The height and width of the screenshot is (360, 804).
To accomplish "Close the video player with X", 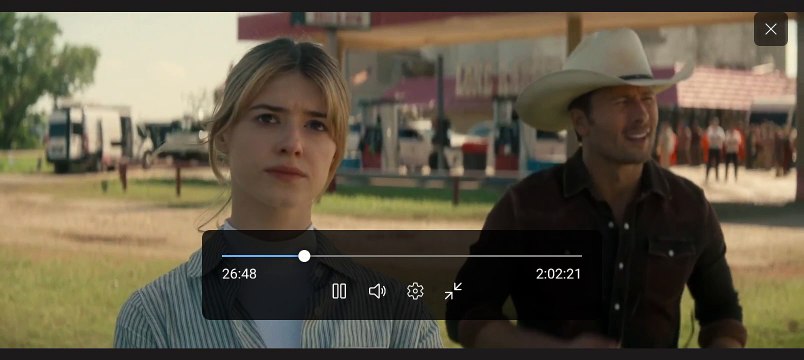I will 771,29.
